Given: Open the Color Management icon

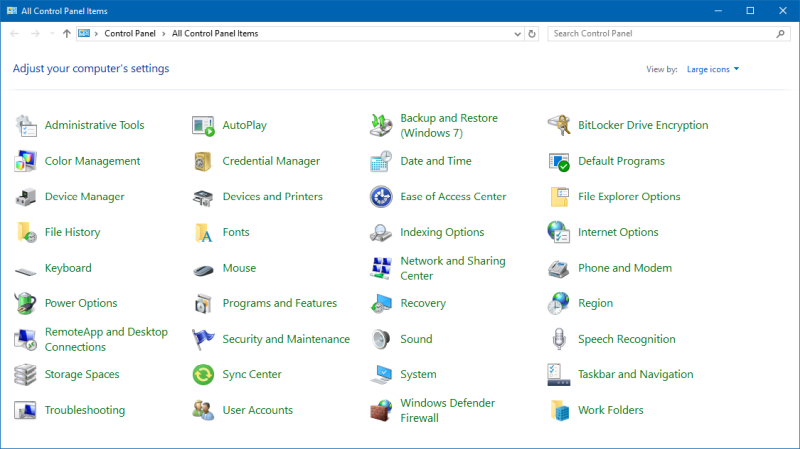Looking at the screenshot, I should pos(26,161).
